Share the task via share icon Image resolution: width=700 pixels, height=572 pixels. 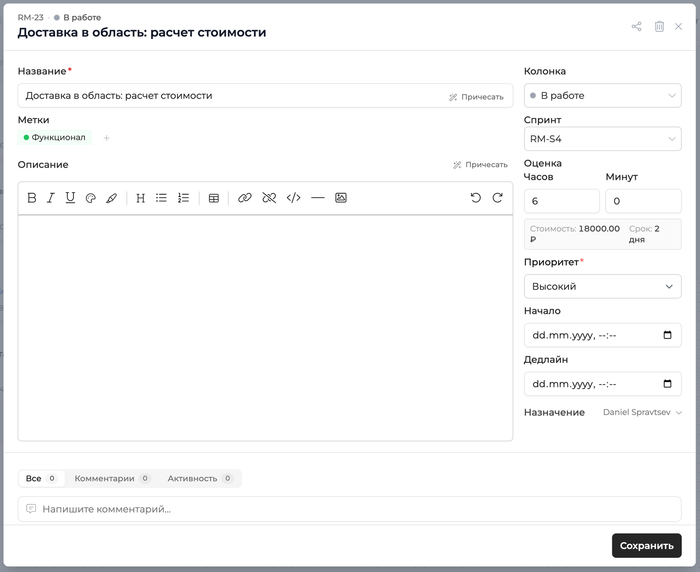click(637, 26)
